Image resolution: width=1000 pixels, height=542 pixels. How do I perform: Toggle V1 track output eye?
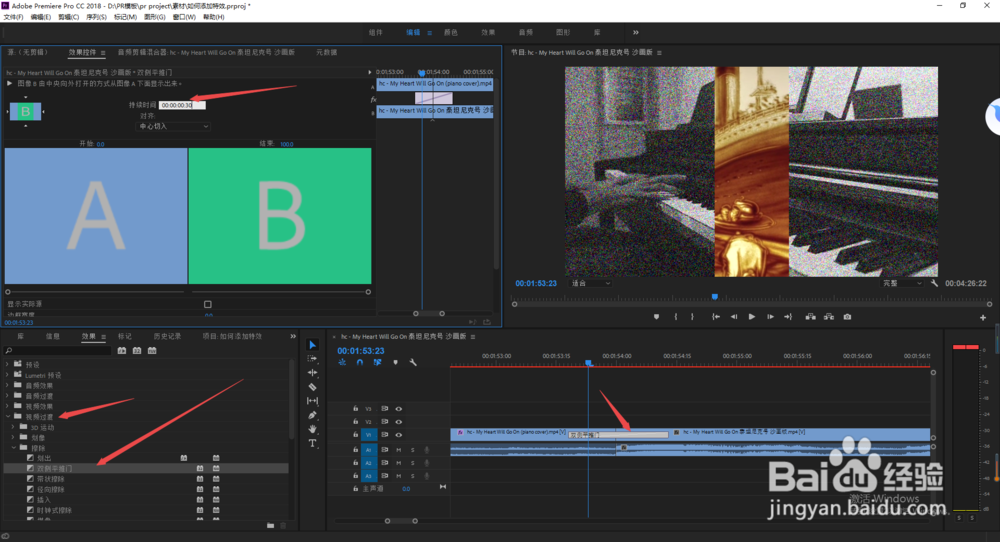[x=399, y=435]
